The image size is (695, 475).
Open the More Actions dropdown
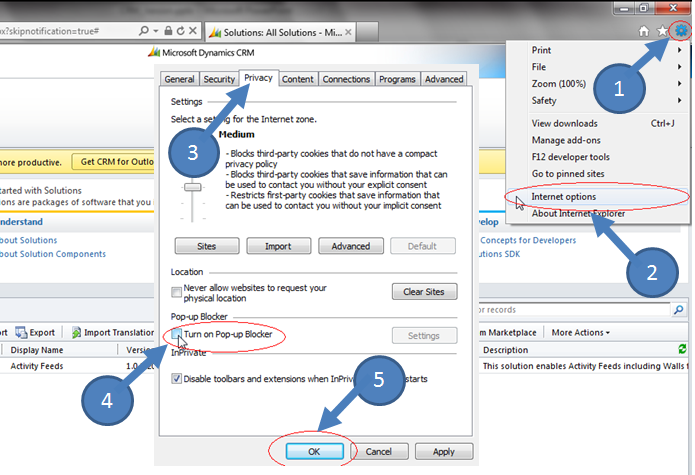(x=581, y=332)
